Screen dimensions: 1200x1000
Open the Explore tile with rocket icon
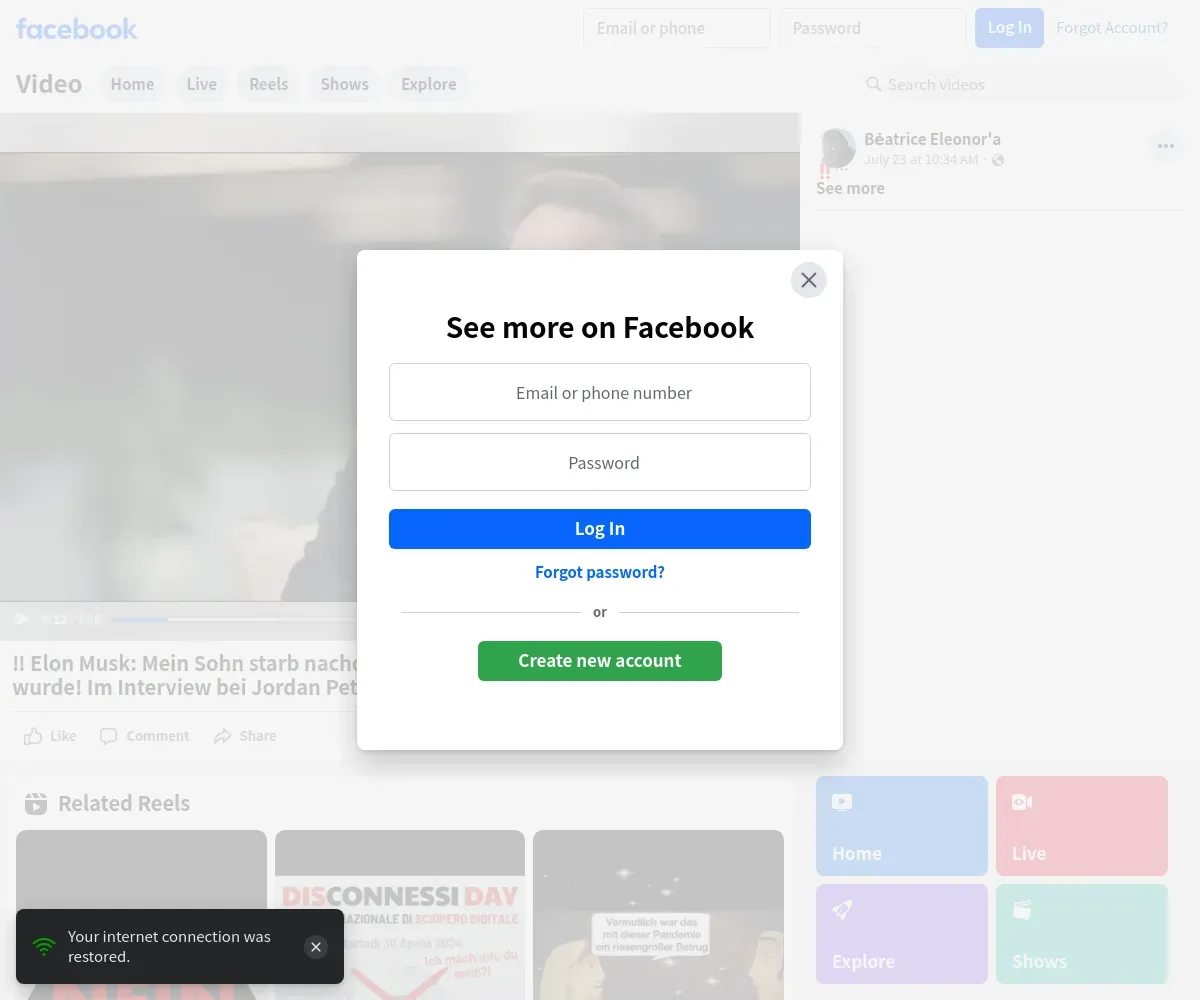tap(902, 934)
